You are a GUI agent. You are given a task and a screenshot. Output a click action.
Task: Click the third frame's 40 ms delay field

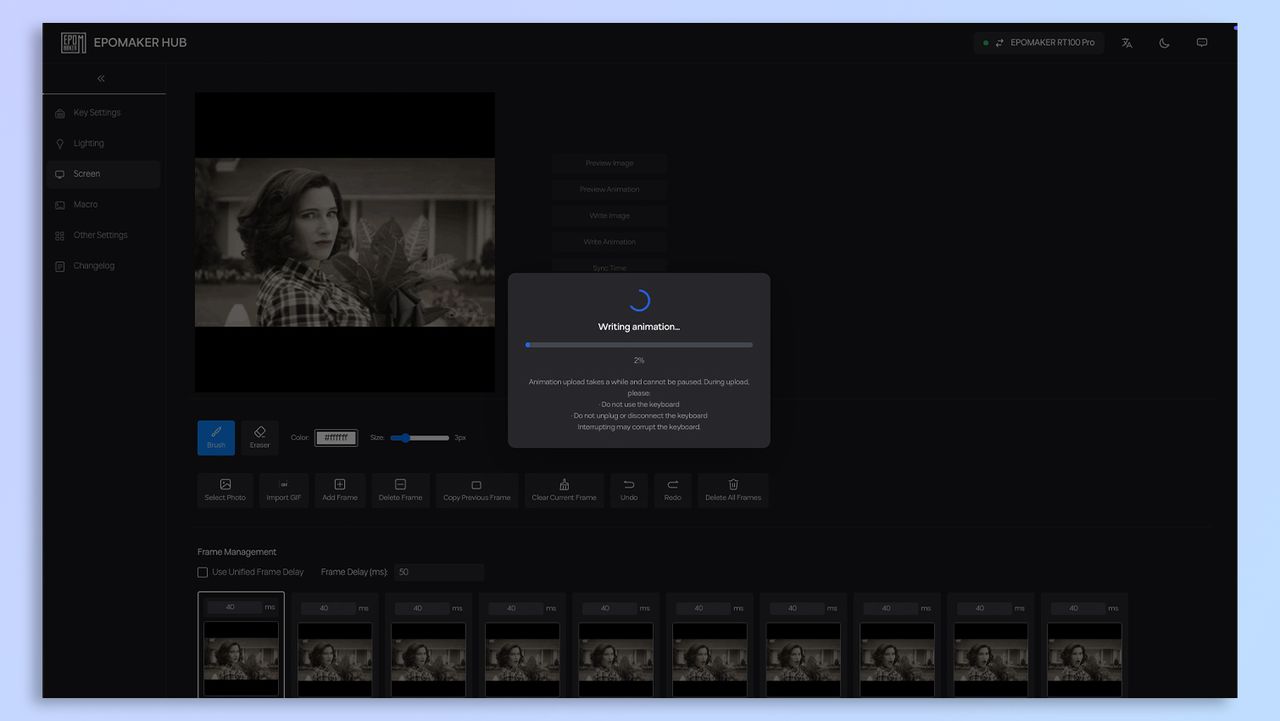click(x=420, y=608)
